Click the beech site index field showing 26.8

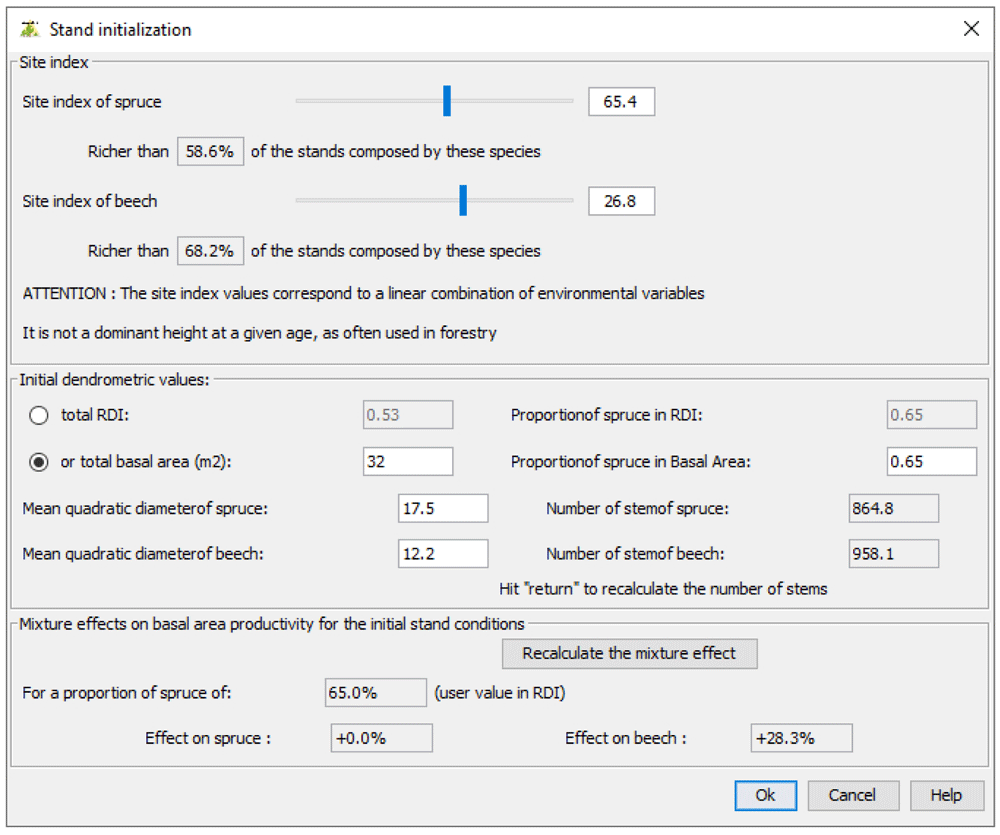pyautogui.click(x=621, y=201)
